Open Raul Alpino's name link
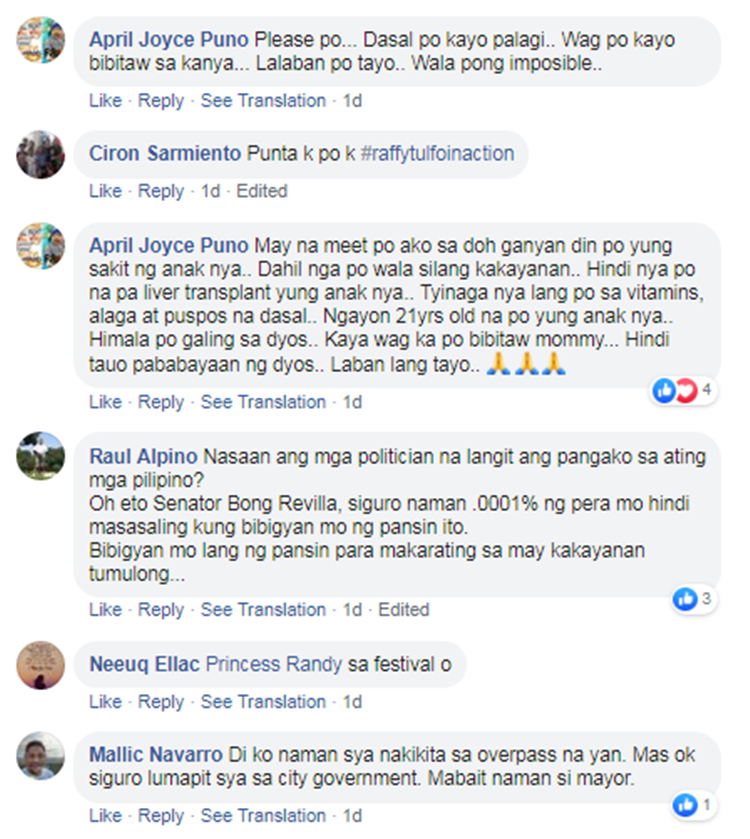 (143, 456)
